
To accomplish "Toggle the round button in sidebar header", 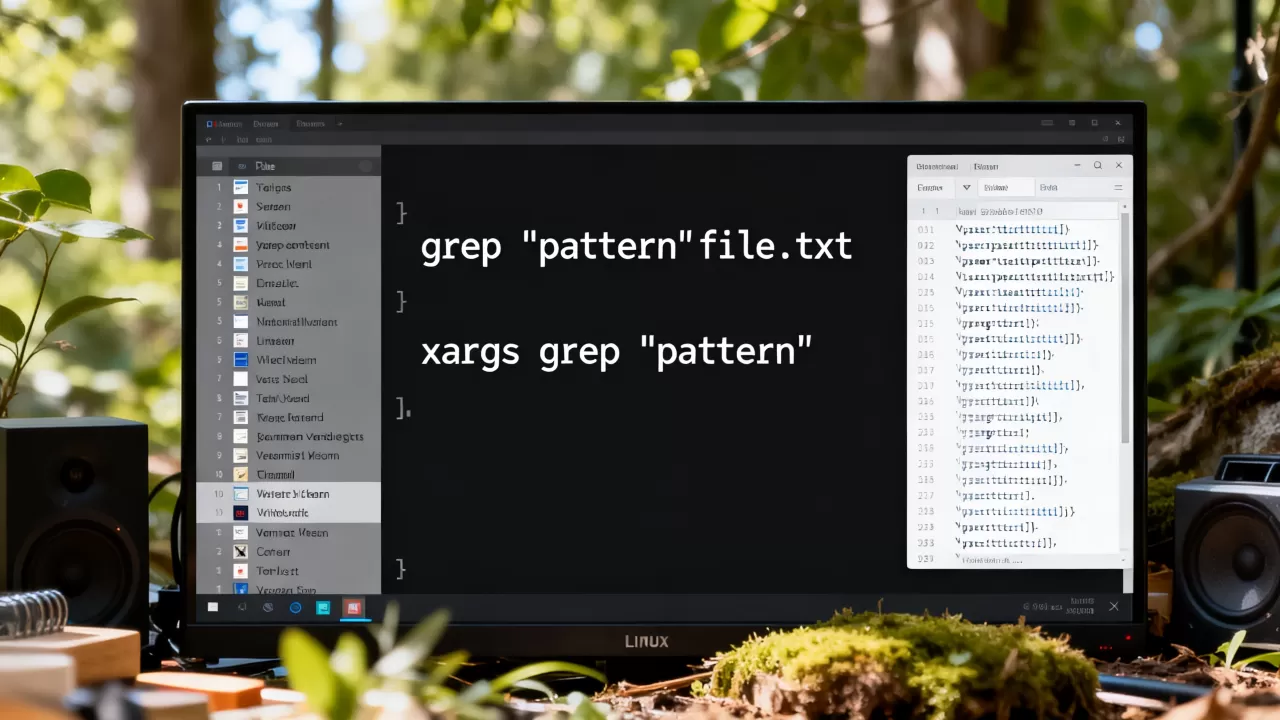I will pos(365,166).
